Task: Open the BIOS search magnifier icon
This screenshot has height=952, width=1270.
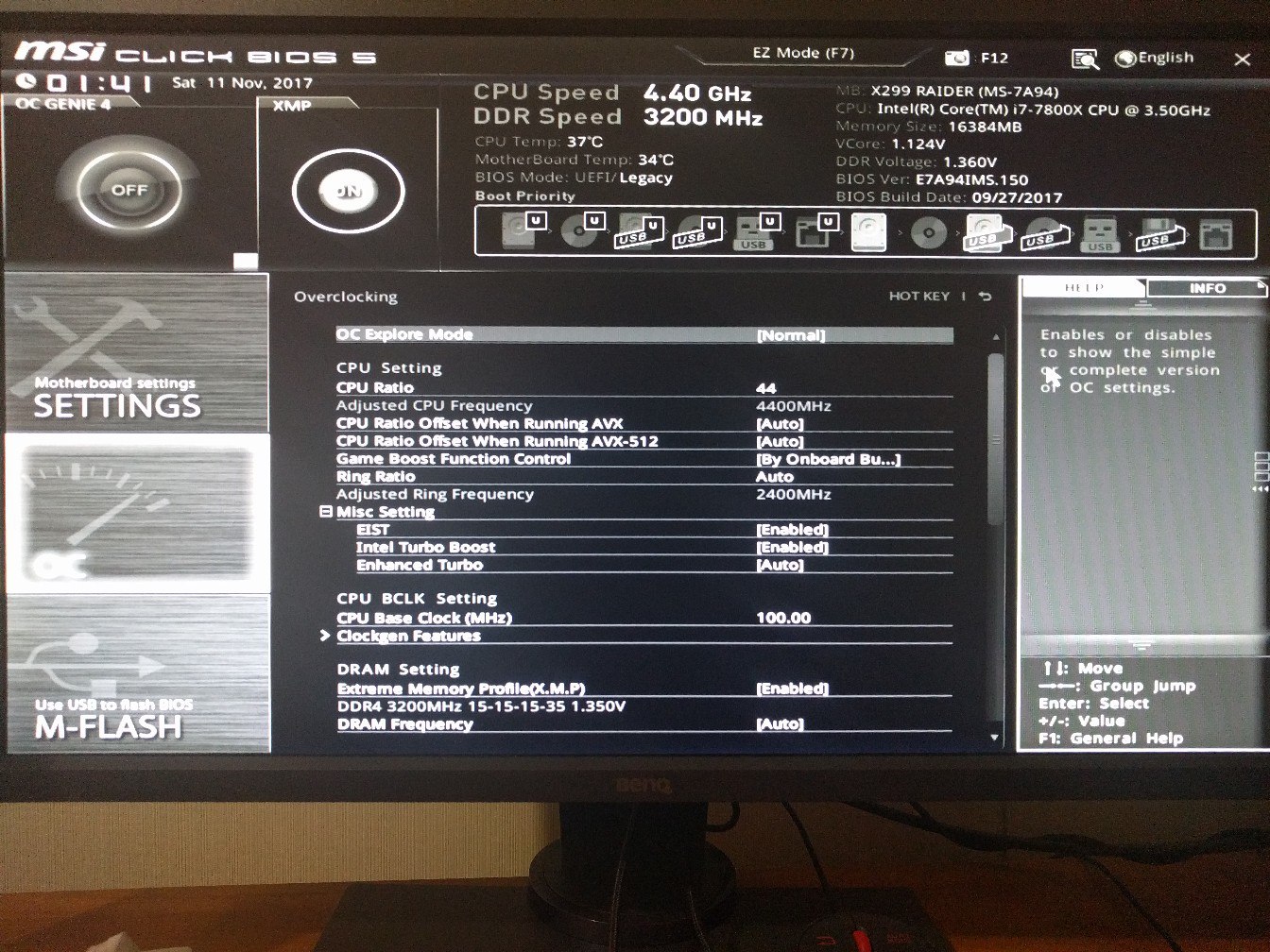Action: click(x=1086, y=59)
